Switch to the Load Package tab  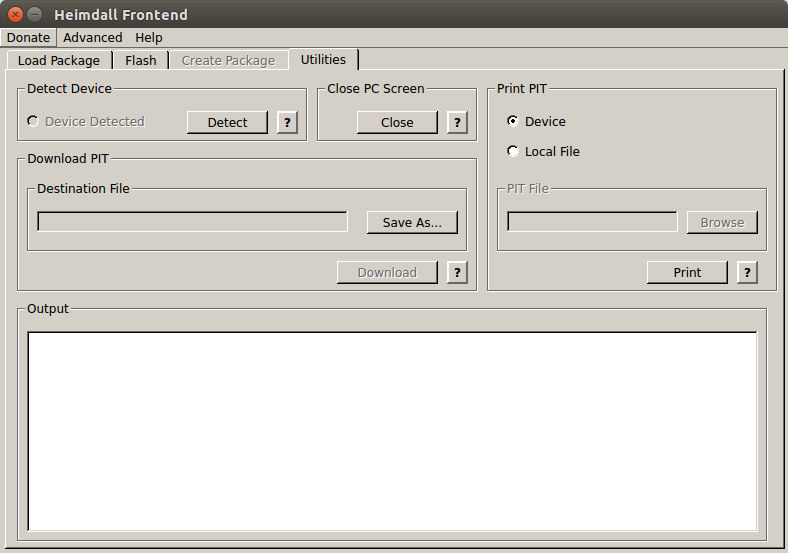[59, 60]
